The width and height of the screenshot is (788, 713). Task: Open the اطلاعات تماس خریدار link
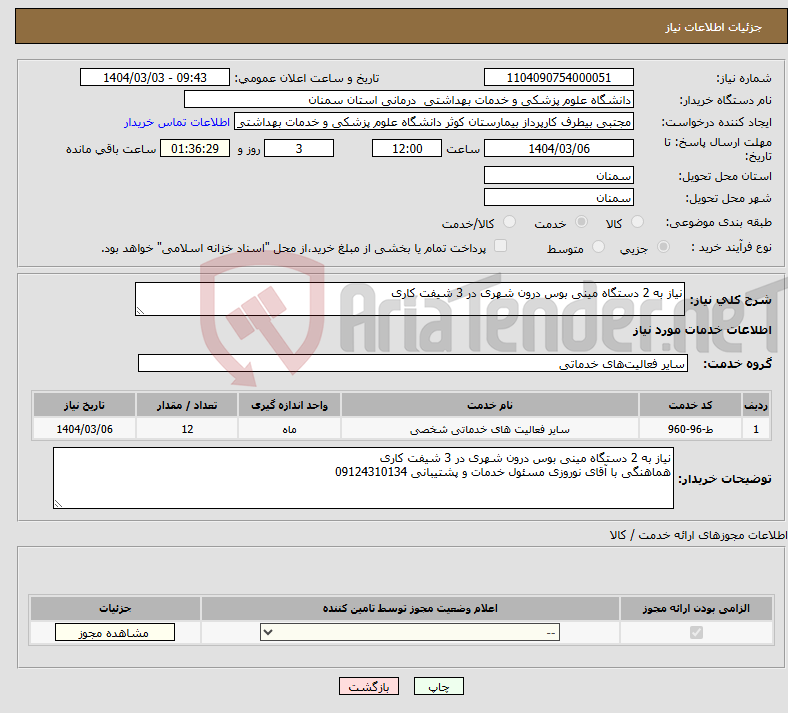[x=177, y=122]
